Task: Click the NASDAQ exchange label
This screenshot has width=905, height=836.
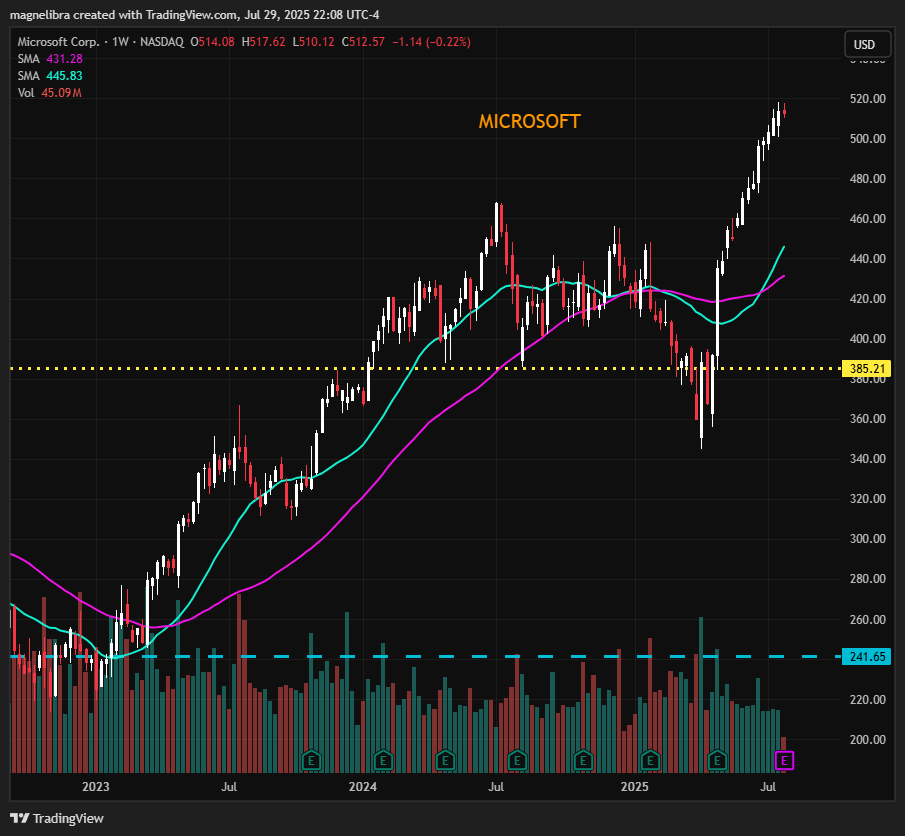Action: click(x=162, y=42)
